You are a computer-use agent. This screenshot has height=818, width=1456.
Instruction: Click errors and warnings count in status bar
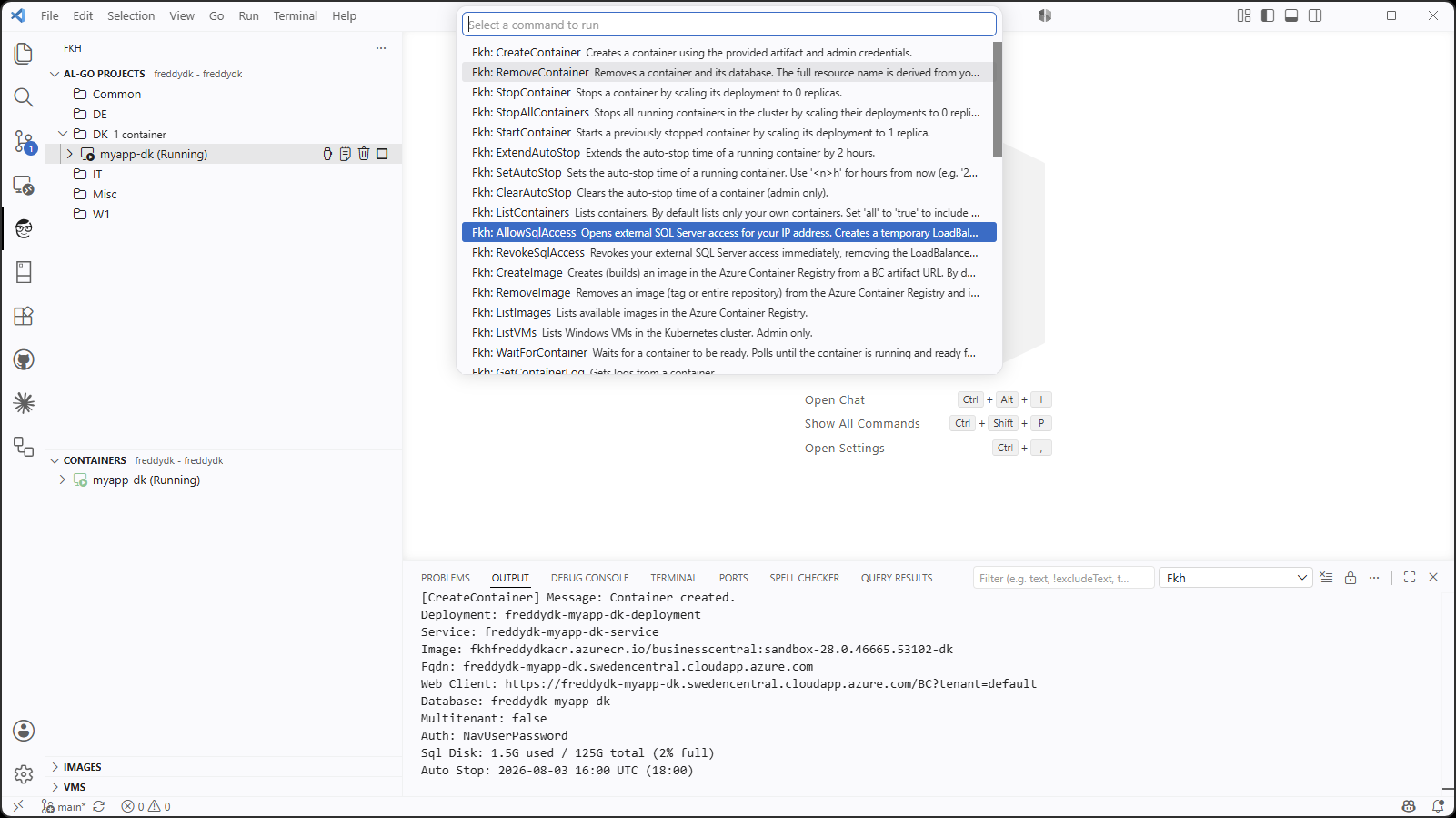146,806
